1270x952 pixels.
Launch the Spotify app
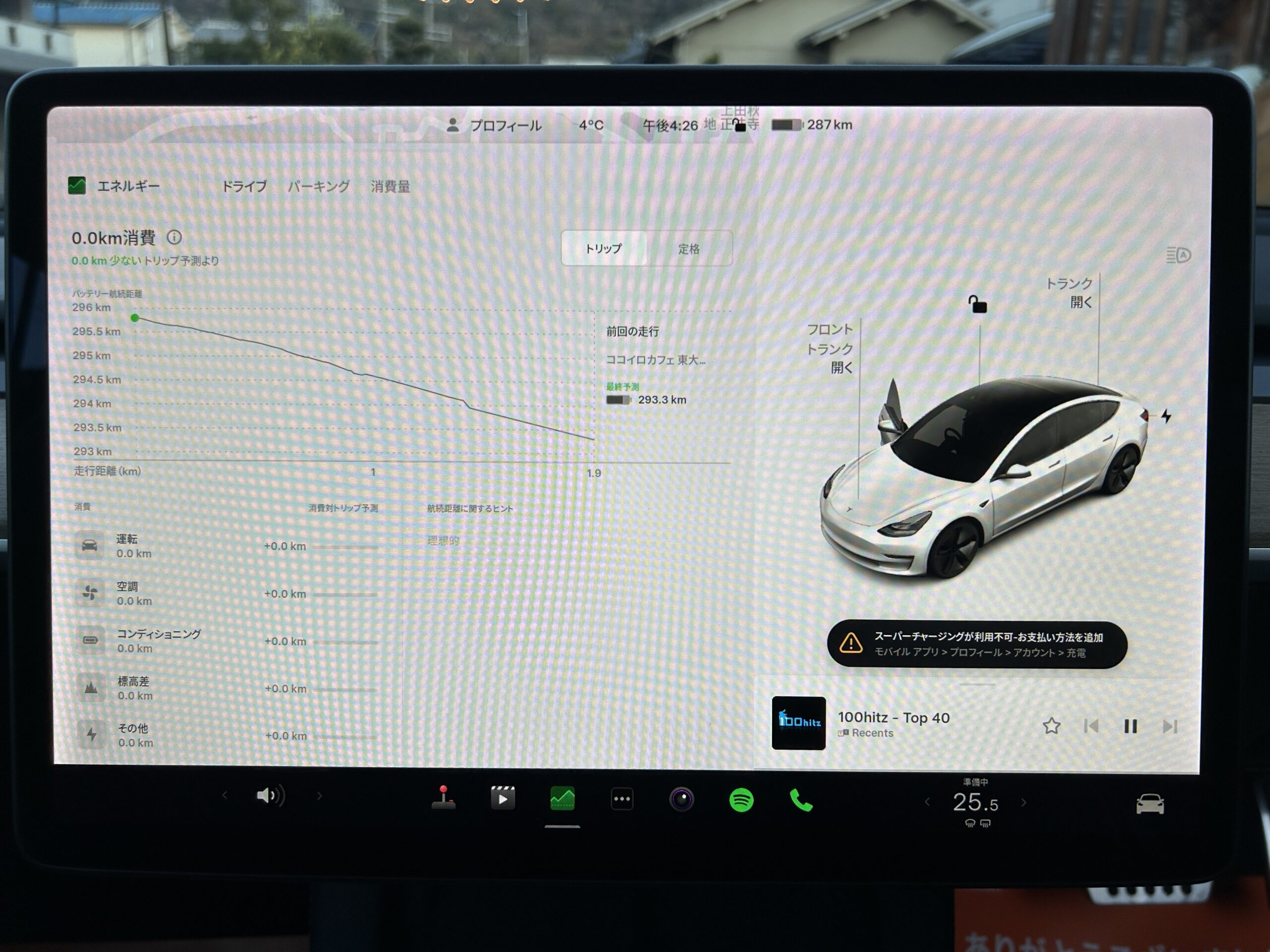pyautogui.click(x=741, y=800)
